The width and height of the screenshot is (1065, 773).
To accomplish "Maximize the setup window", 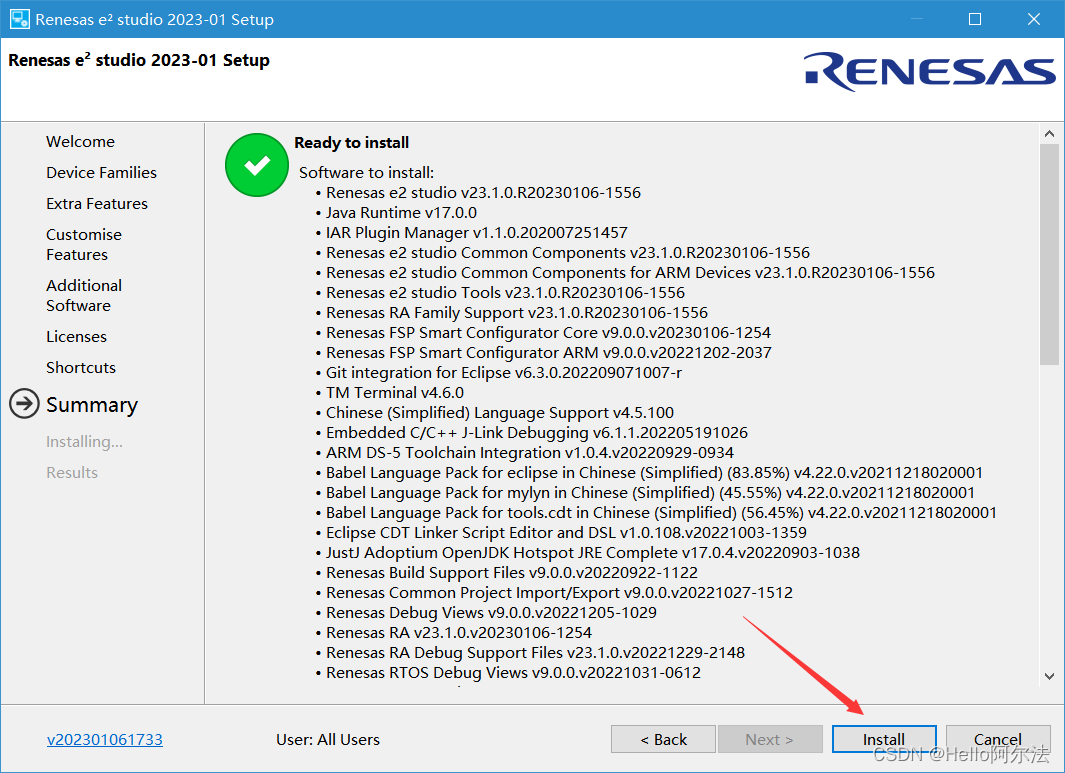I will click(x=975, y=19).
